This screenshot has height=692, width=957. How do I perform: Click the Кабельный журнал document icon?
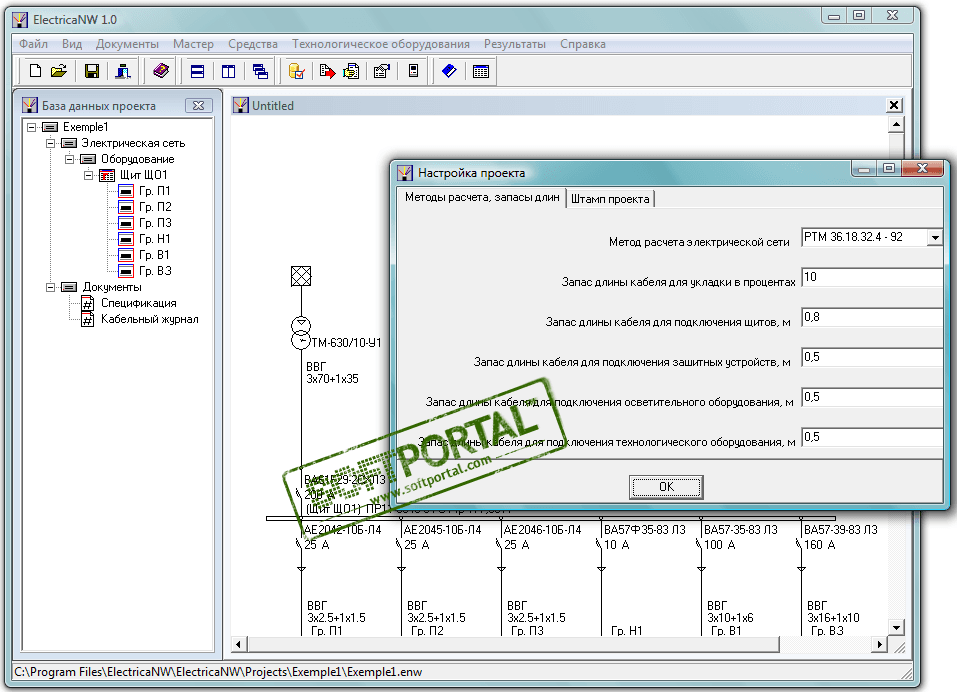click(x=88, y=319)
